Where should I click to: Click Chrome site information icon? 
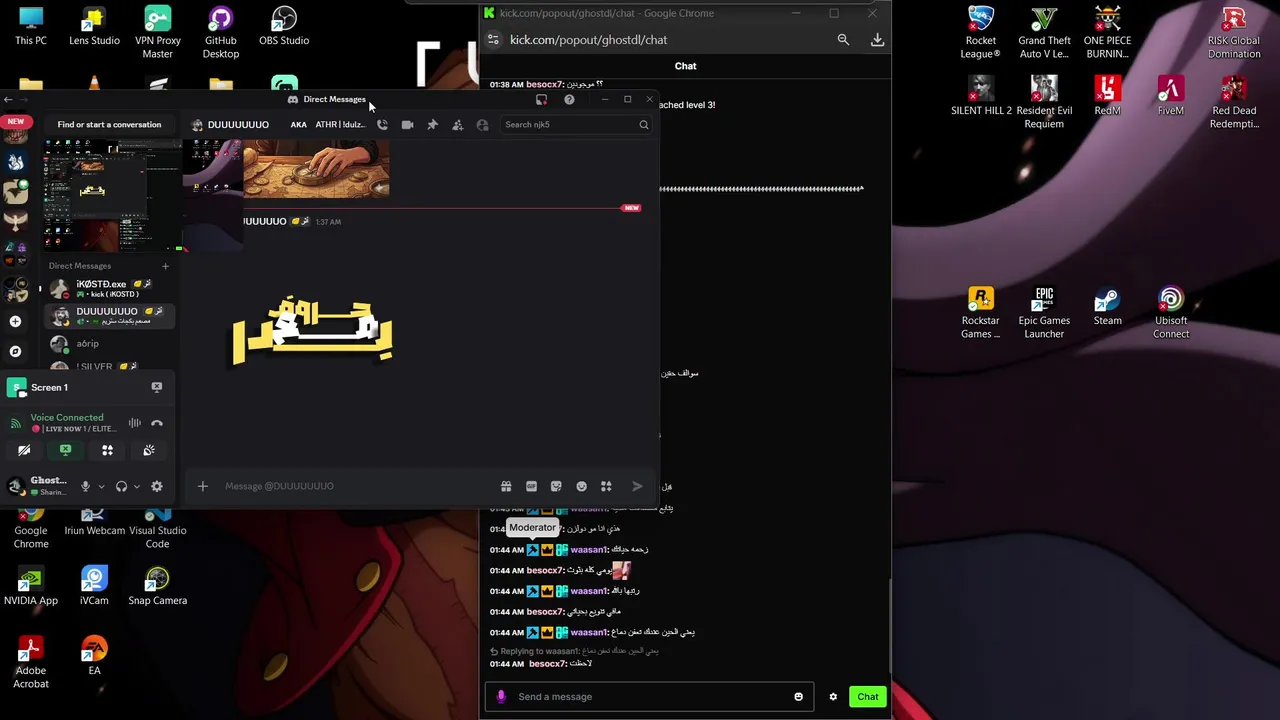tap(493, 40)
